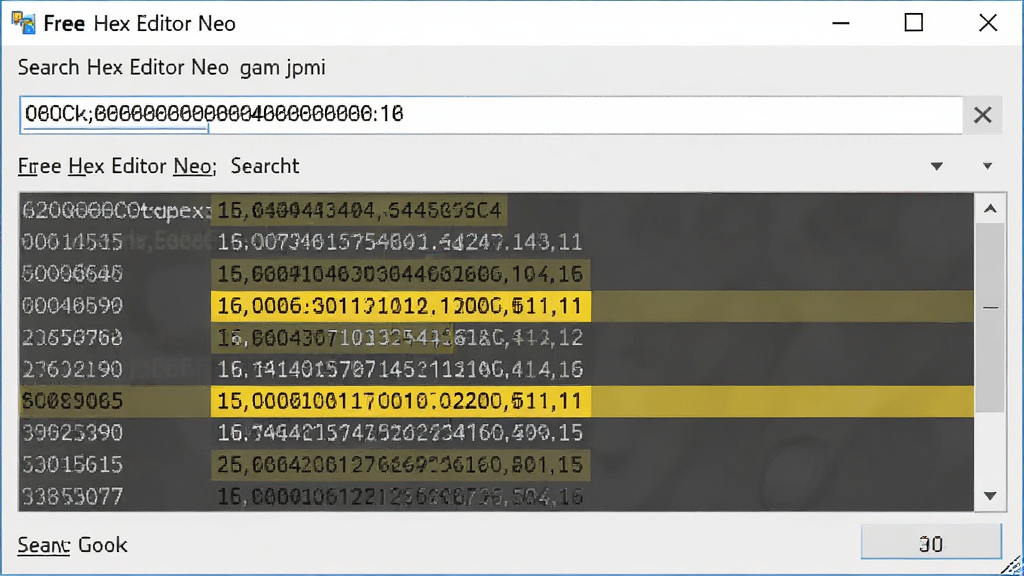The width and height of the screenshot is (1024, 576).
Task: Select the highlighted row 00040590
Action: [496, 306]
